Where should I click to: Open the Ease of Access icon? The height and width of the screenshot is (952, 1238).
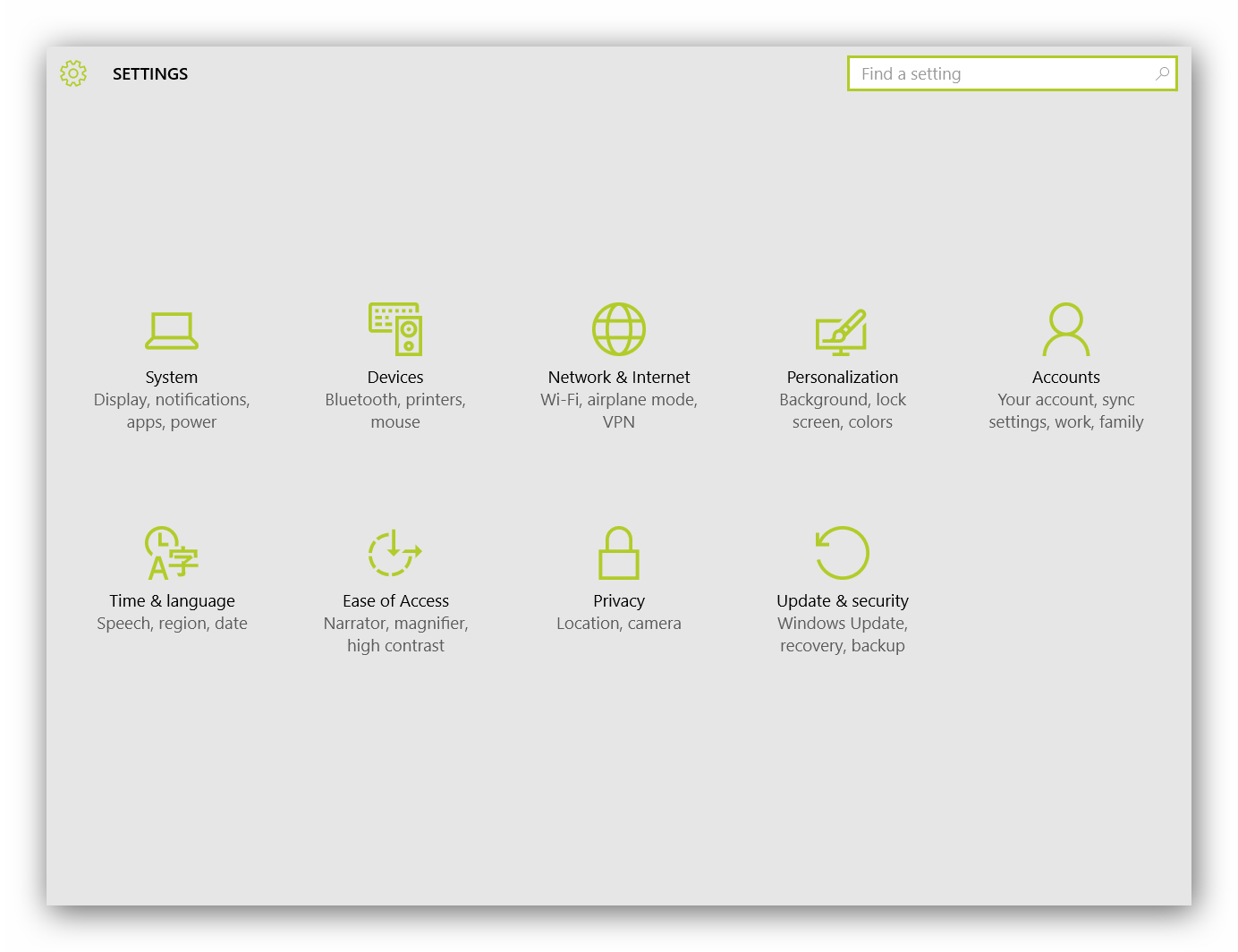coord(395,553)
